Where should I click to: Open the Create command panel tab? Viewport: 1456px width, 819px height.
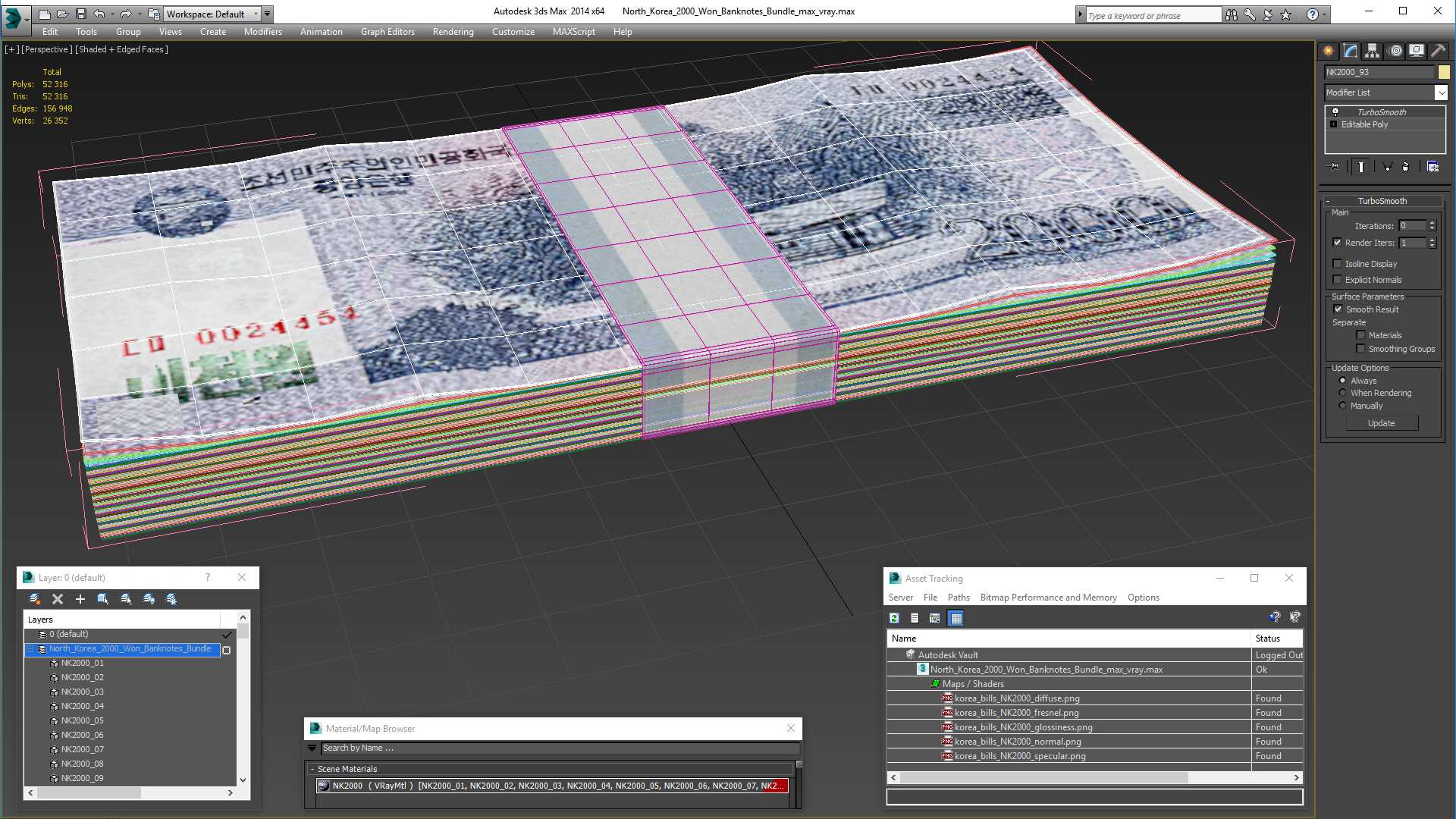(1329, 51)
